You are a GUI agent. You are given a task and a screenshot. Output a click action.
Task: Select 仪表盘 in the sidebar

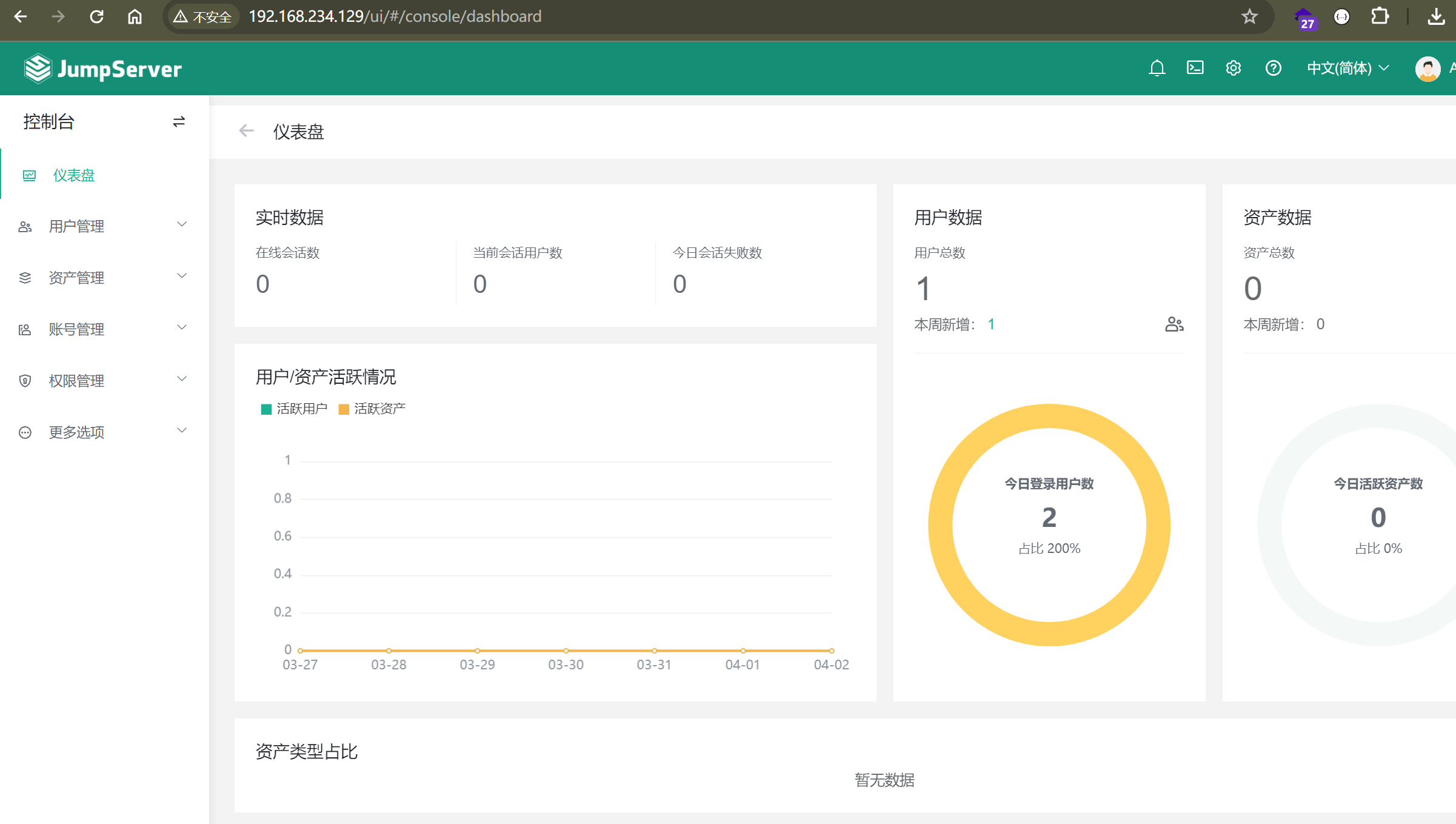pyautogui.click(x=104, y=175)
